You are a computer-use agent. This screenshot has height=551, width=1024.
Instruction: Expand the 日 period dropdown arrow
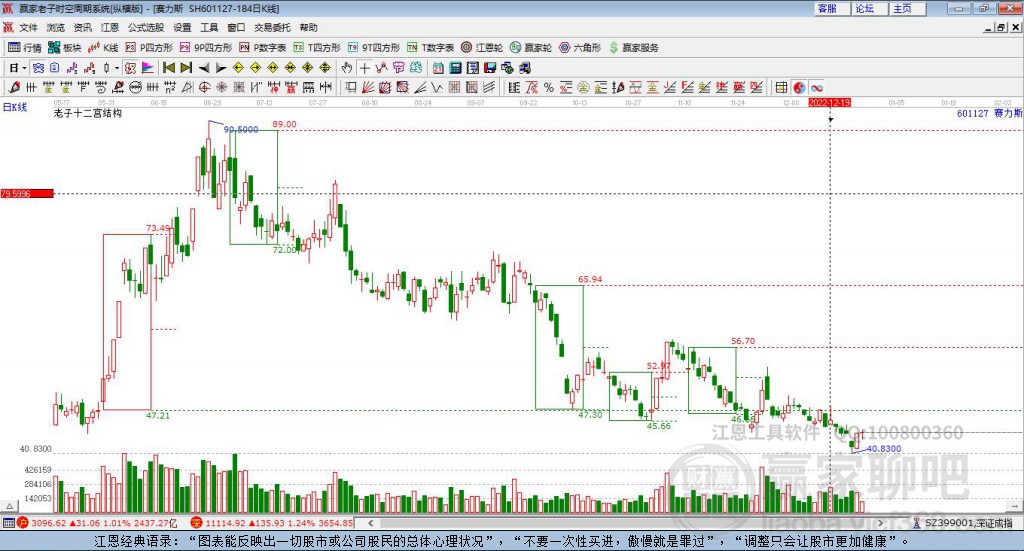click(24, 68)
